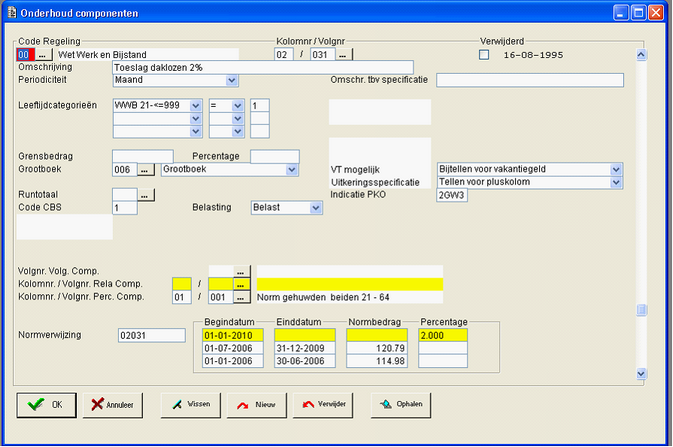Click scroll up arrow of form scrollbar
The image size is (673, 447).
(x=641, y=55)
